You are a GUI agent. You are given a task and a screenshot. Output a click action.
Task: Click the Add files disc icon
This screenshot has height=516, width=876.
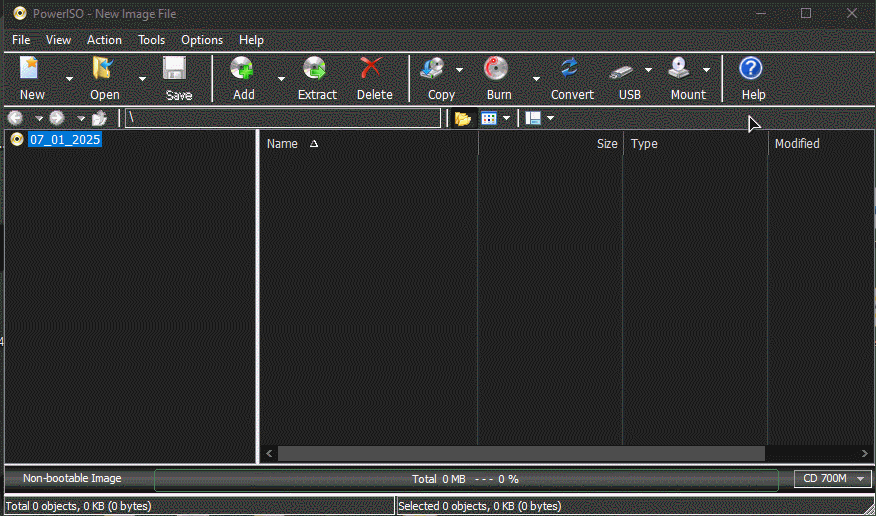click(x=242, y=69)
